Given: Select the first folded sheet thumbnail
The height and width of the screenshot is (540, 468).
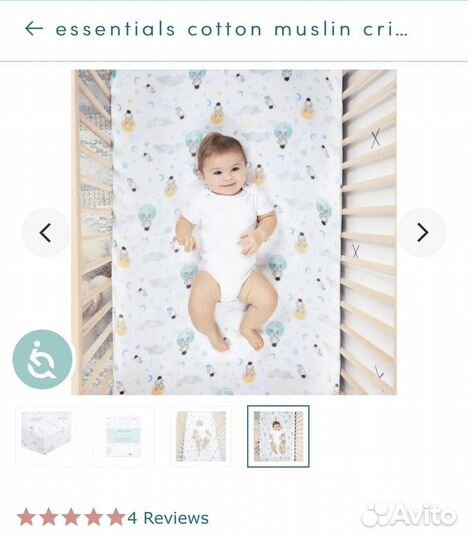Looking at the screenshot, I should click(46, 436).
